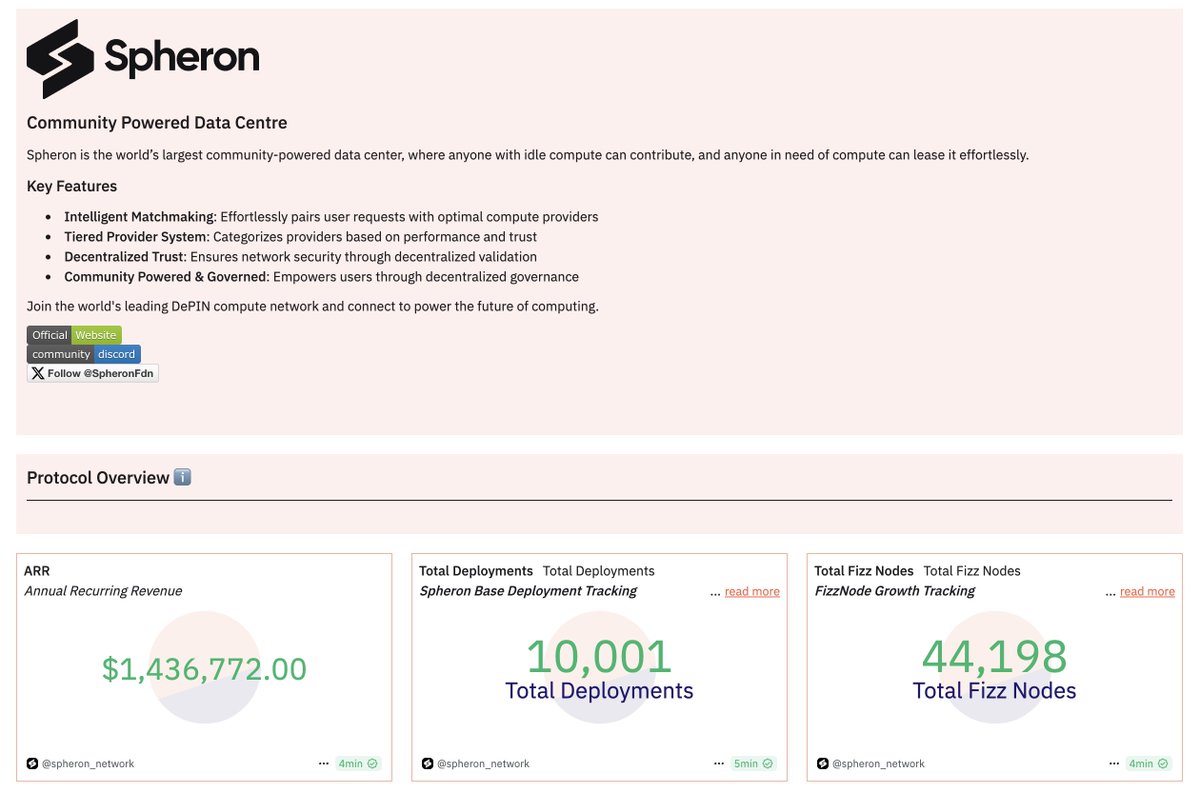Image resolution: width=1200 pixels, height=793 pixels.
Task: Click the Annual Recurring Revenue subtitle
Action: click(103, 591)
